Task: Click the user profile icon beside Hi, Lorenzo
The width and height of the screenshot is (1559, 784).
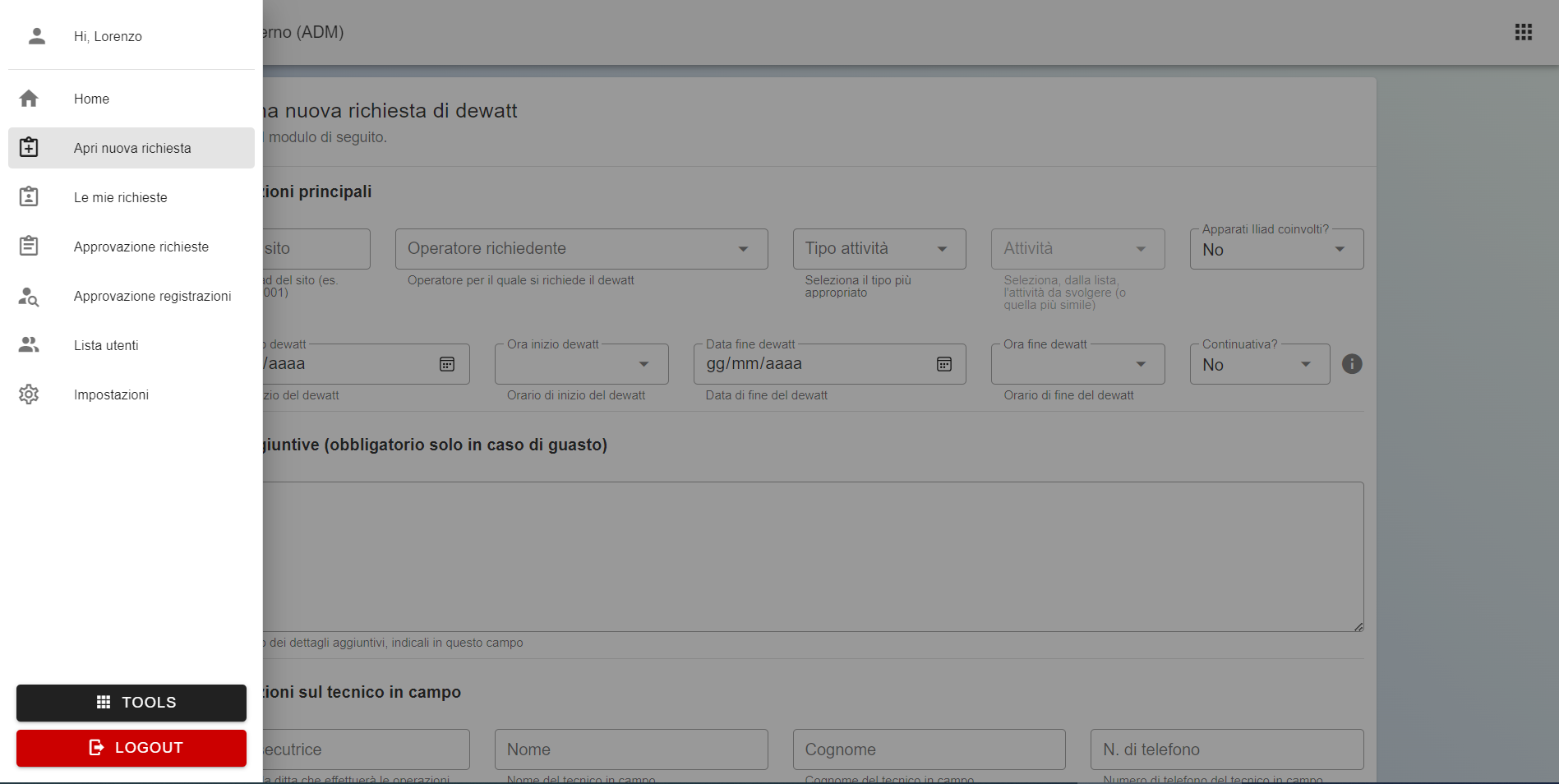Action: point(37,36)
